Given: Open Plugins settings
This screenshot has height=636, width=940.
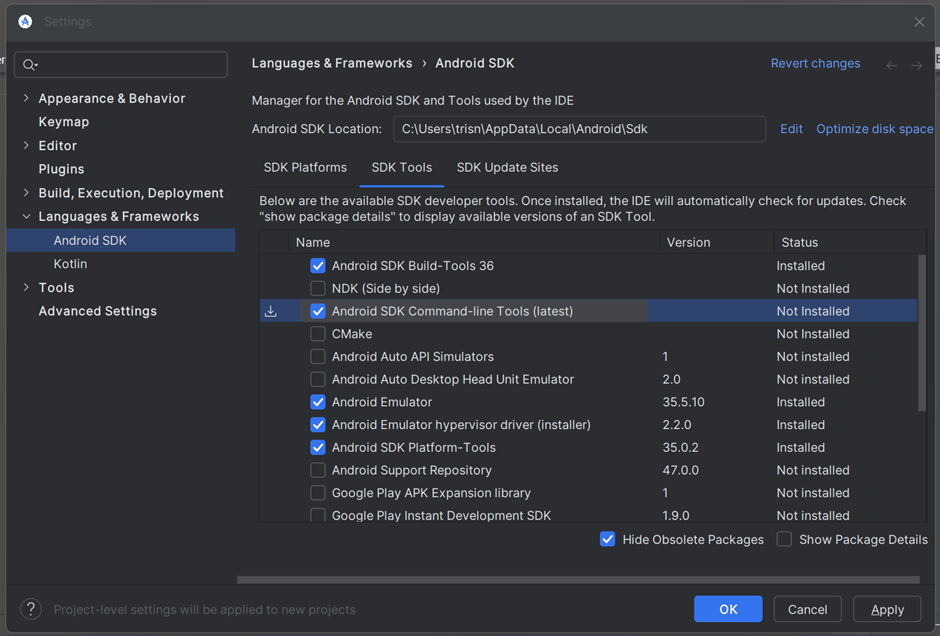Looking at the screenshot, I should [x=61, y=169].
